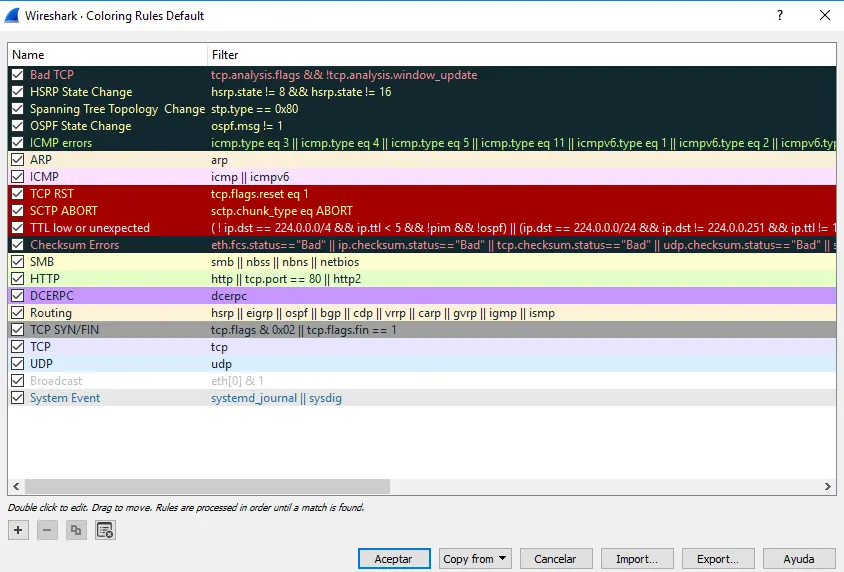Click filter text 'ospf.msg != 1'
The width and height of the screenshot is (844, 572).
pos(247,126)
